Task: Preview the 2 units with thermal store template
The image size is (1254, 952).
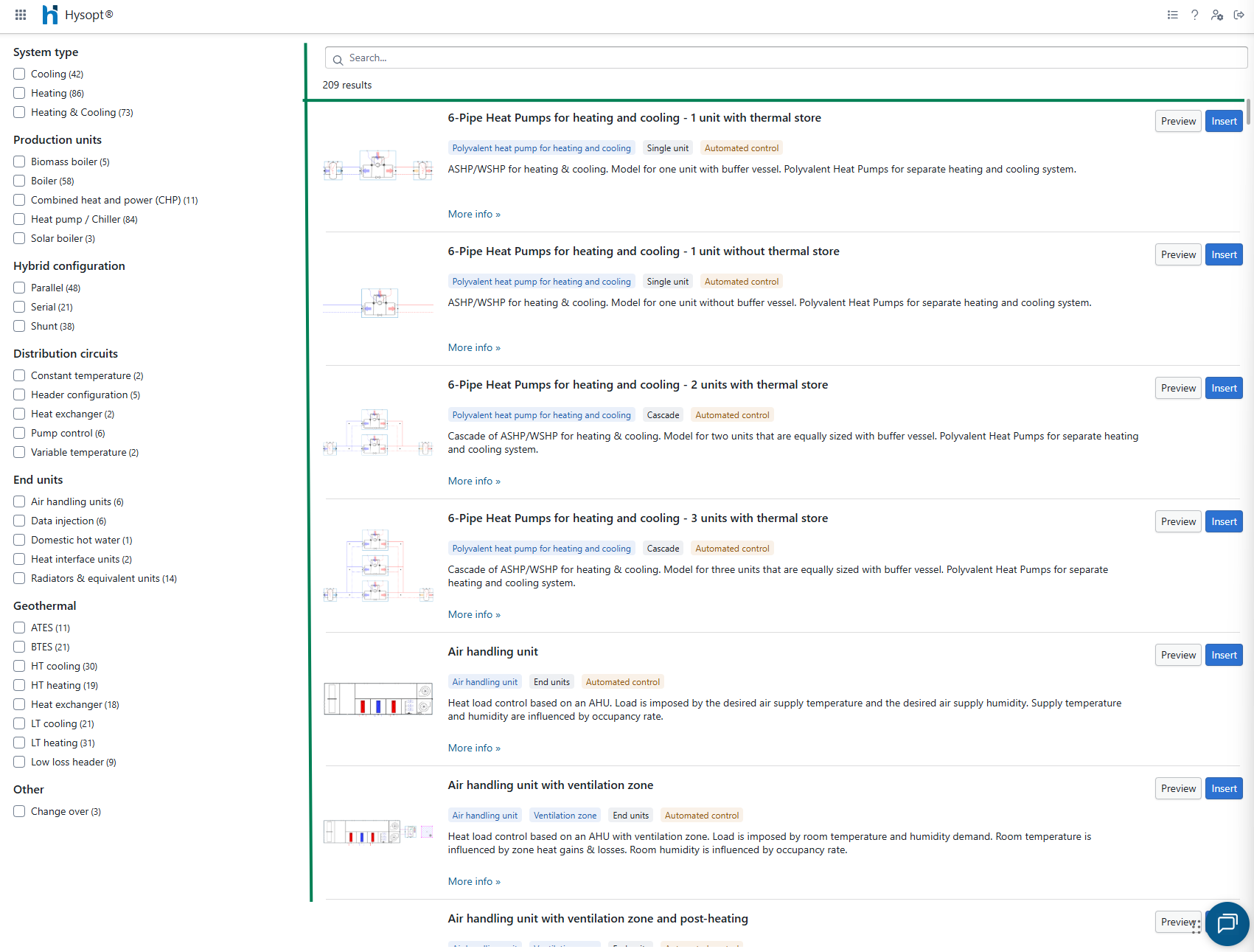Action: [1178, 388]
